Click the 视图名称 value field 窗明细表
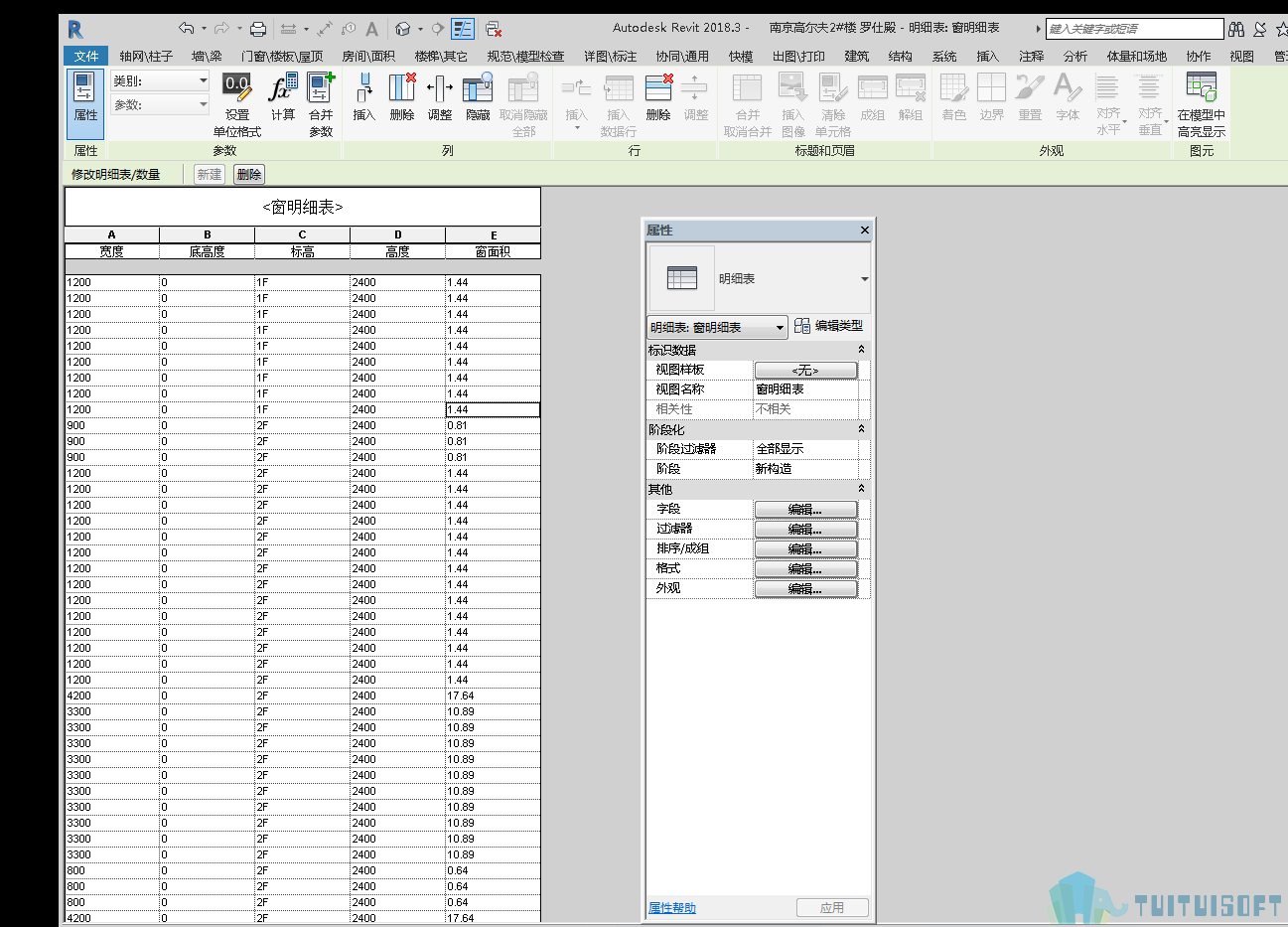1288x927 pixels. pos(805,389)
